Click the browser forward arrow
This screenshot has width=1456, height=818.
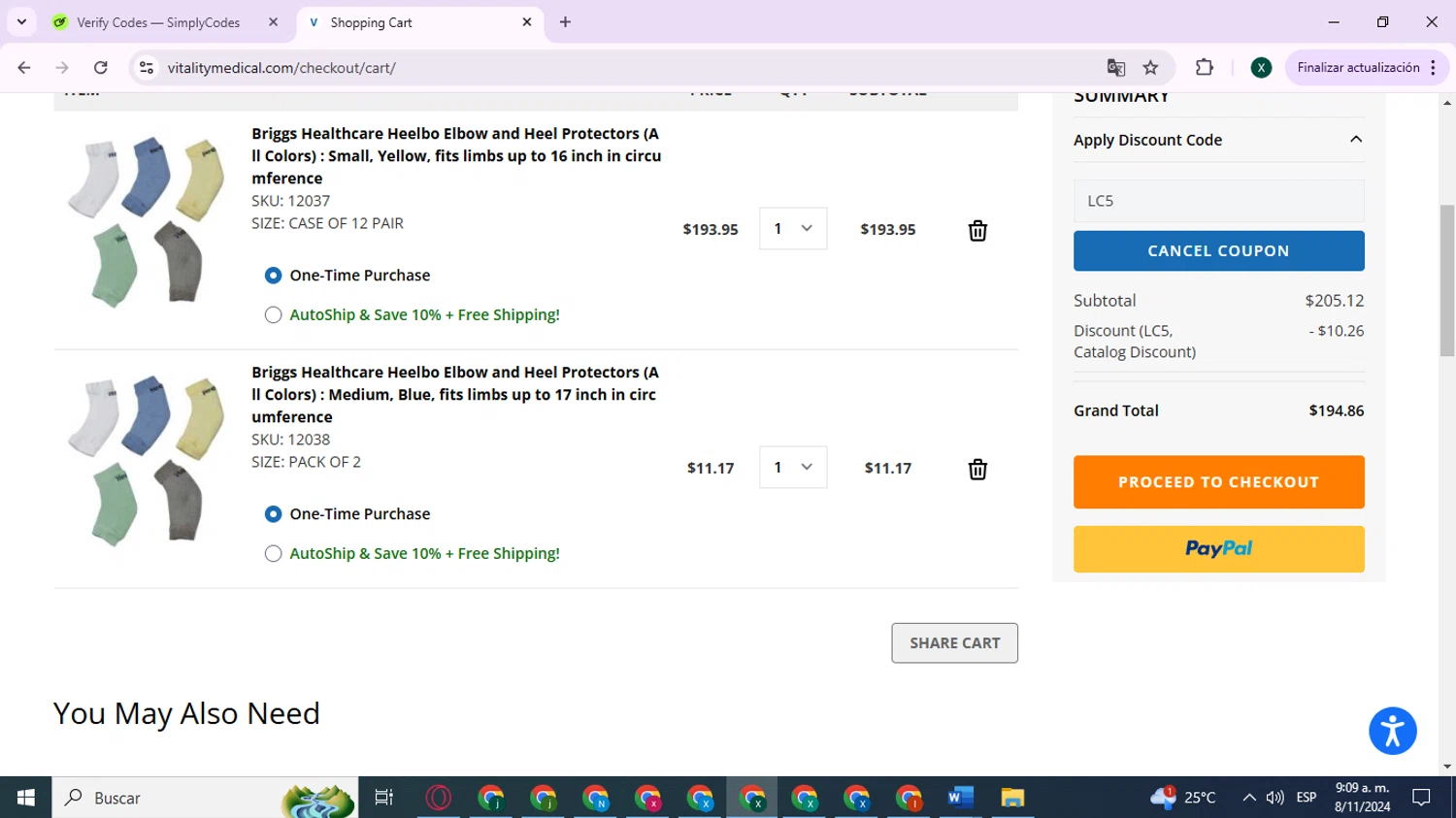tap(62, 68)
